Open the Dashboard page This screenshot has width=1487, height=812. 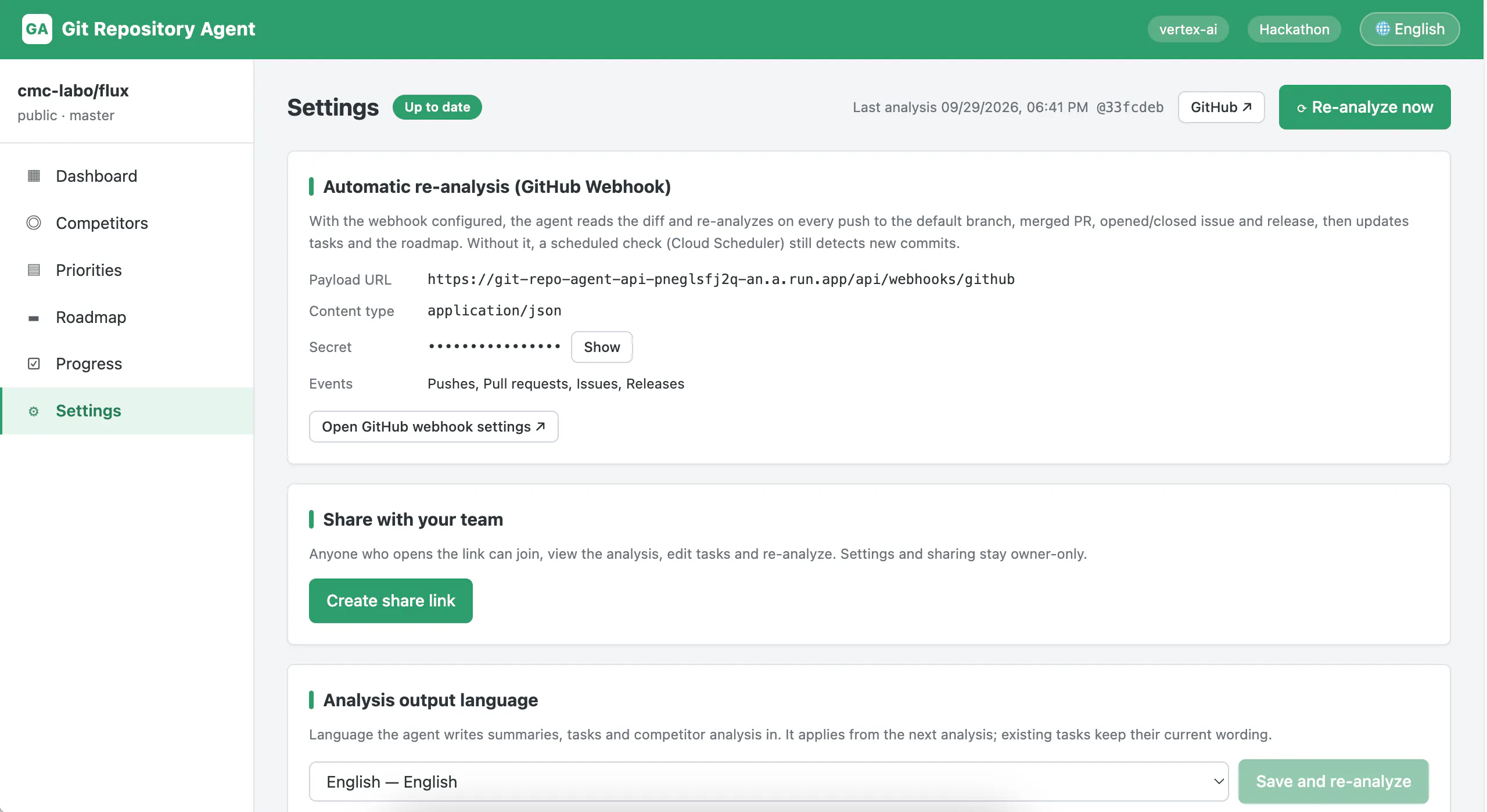click(x=127, y=176)
